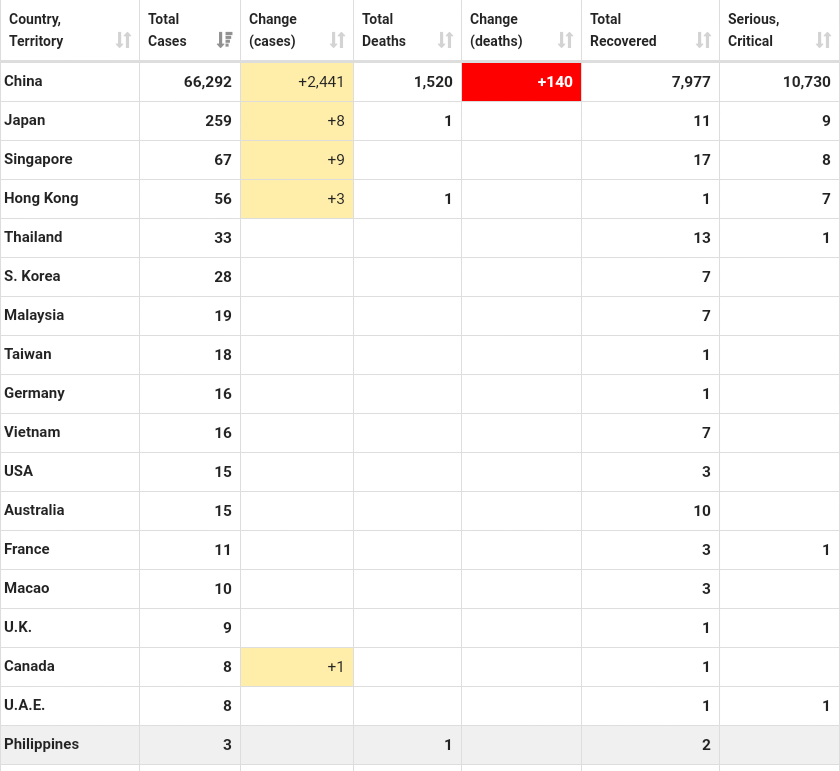Viewport: 840px width, 771px height.
Task: Select the China row label
Action: pyautogui.click(x=23, y=81)
